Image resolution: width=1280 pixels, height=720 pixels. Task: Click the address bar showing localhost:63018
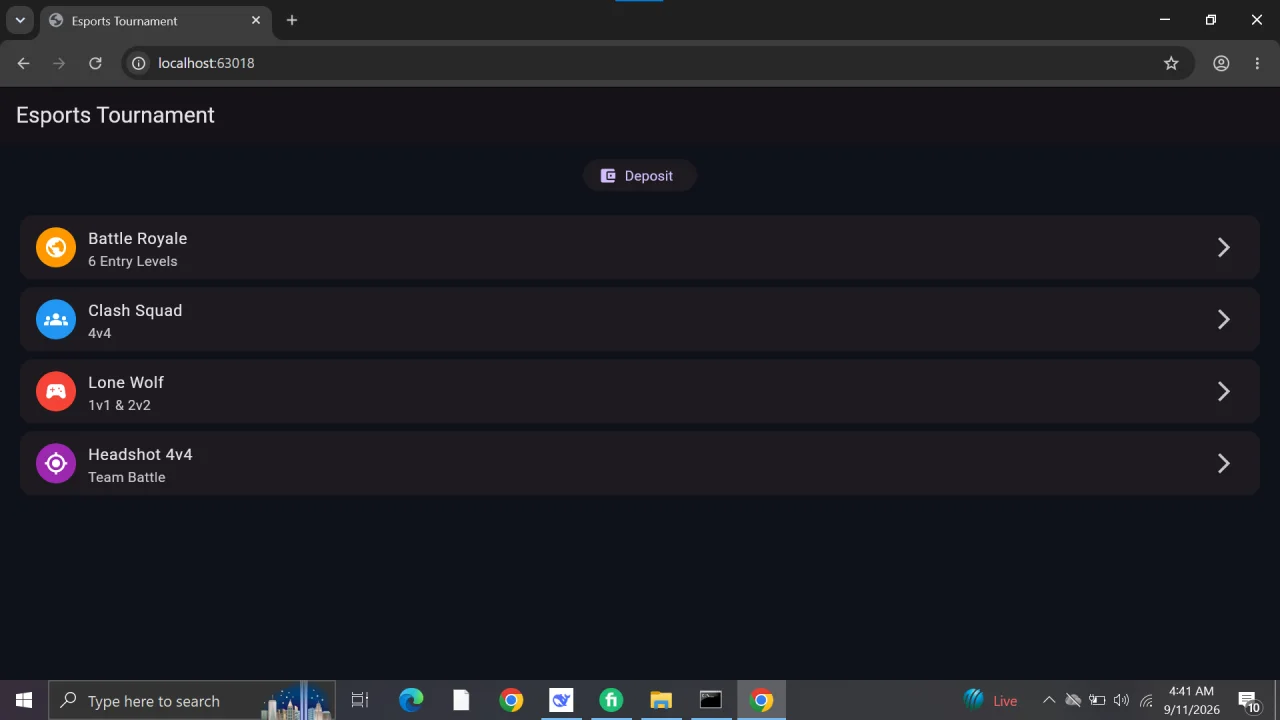[660, 63]
